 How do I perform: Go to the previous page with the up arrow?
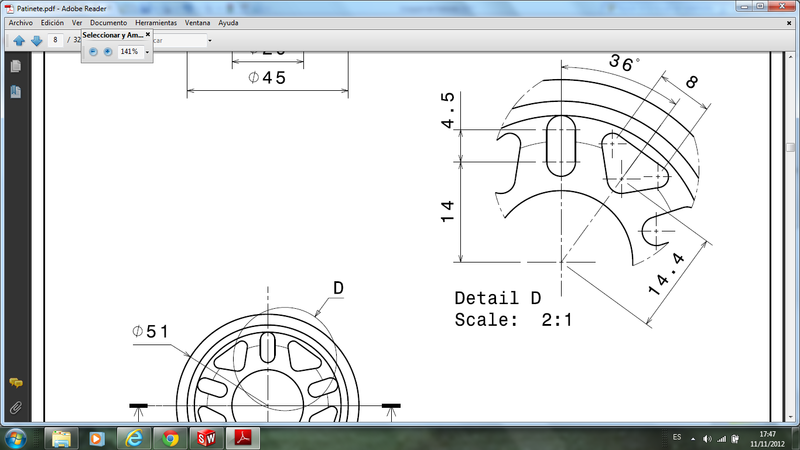pos(19,40)
